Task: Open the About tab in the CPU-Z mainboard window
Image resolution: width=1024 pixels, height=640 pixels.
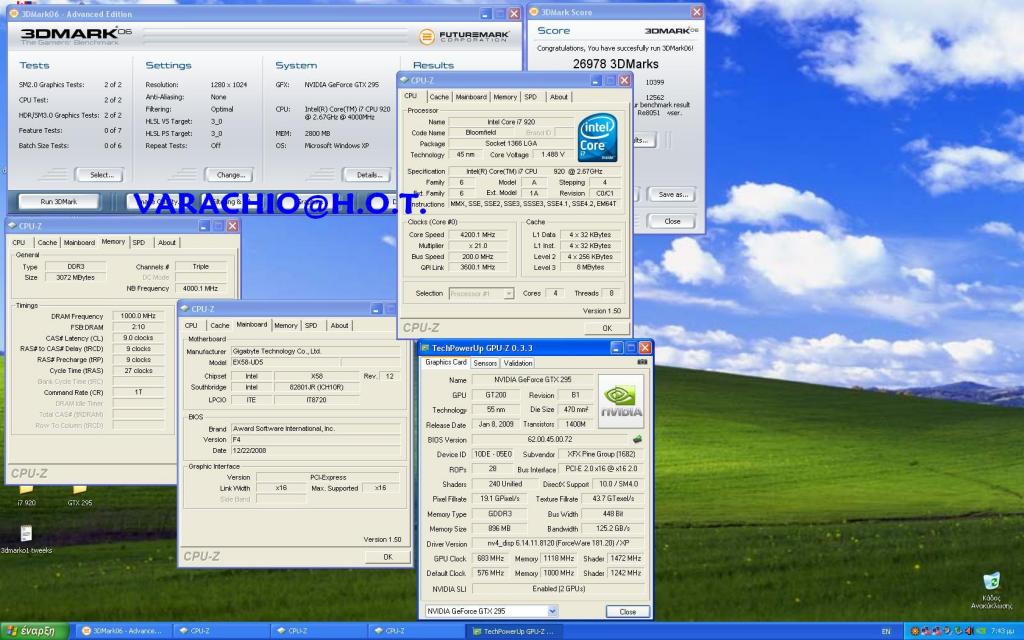Action: coord(339,325)
